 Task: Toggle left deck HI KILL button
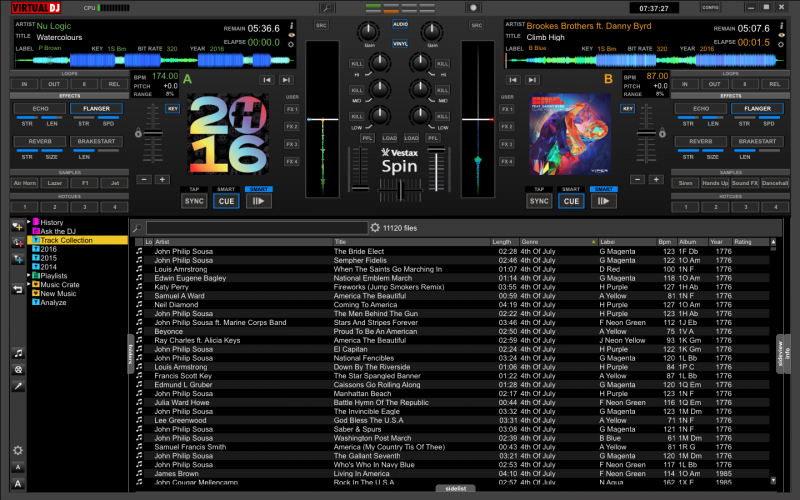(357, 64)
